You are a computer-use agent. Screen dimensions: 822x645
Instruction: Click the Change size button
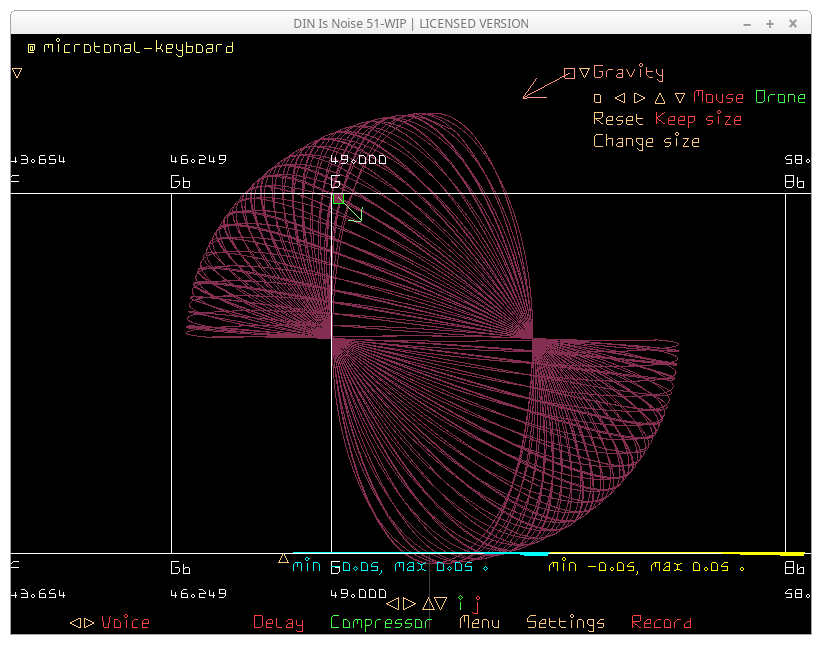pos(646,141)
